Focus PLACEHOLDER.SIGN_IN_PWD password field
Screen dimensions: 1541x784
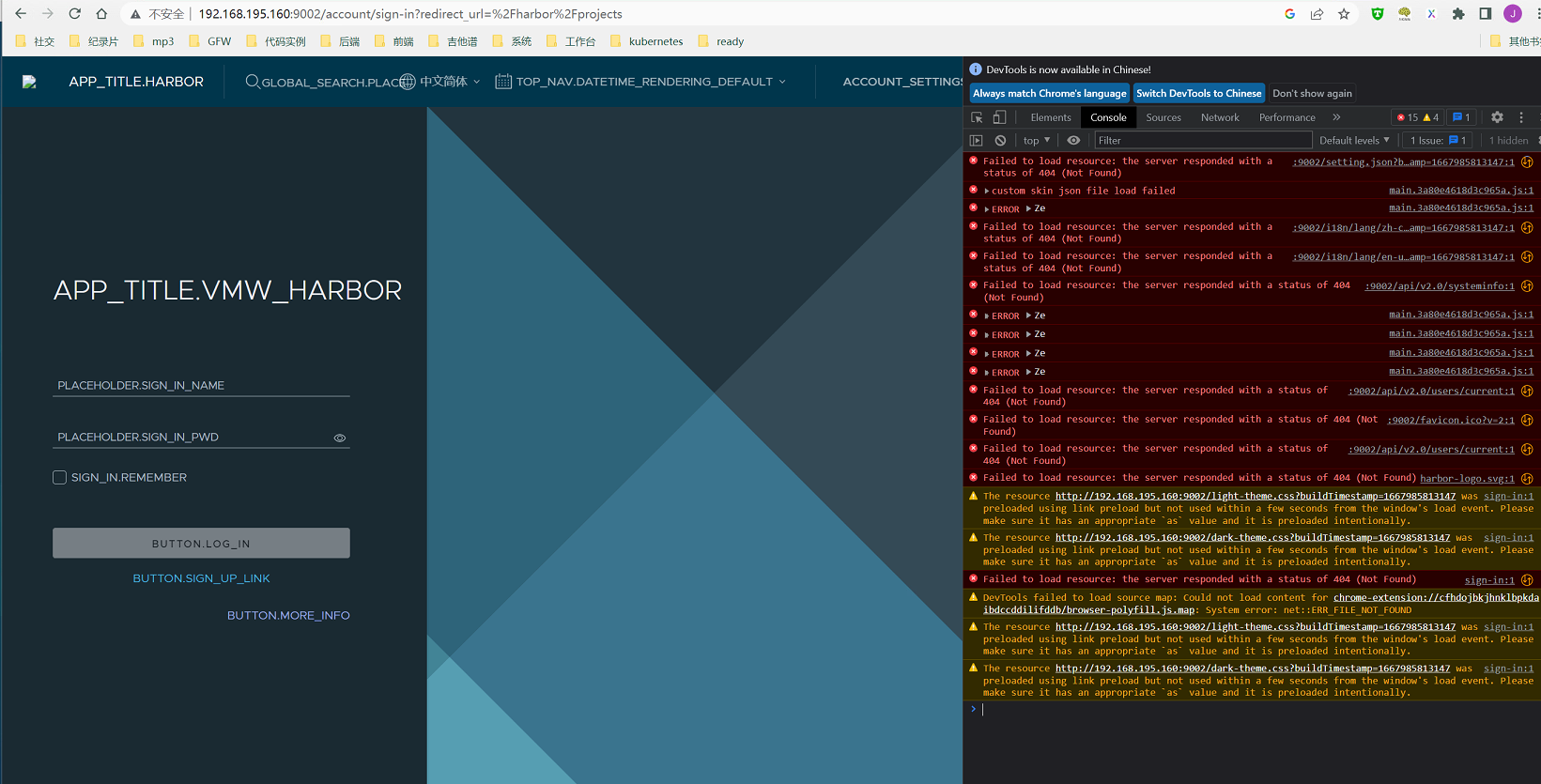click(192, 437)
